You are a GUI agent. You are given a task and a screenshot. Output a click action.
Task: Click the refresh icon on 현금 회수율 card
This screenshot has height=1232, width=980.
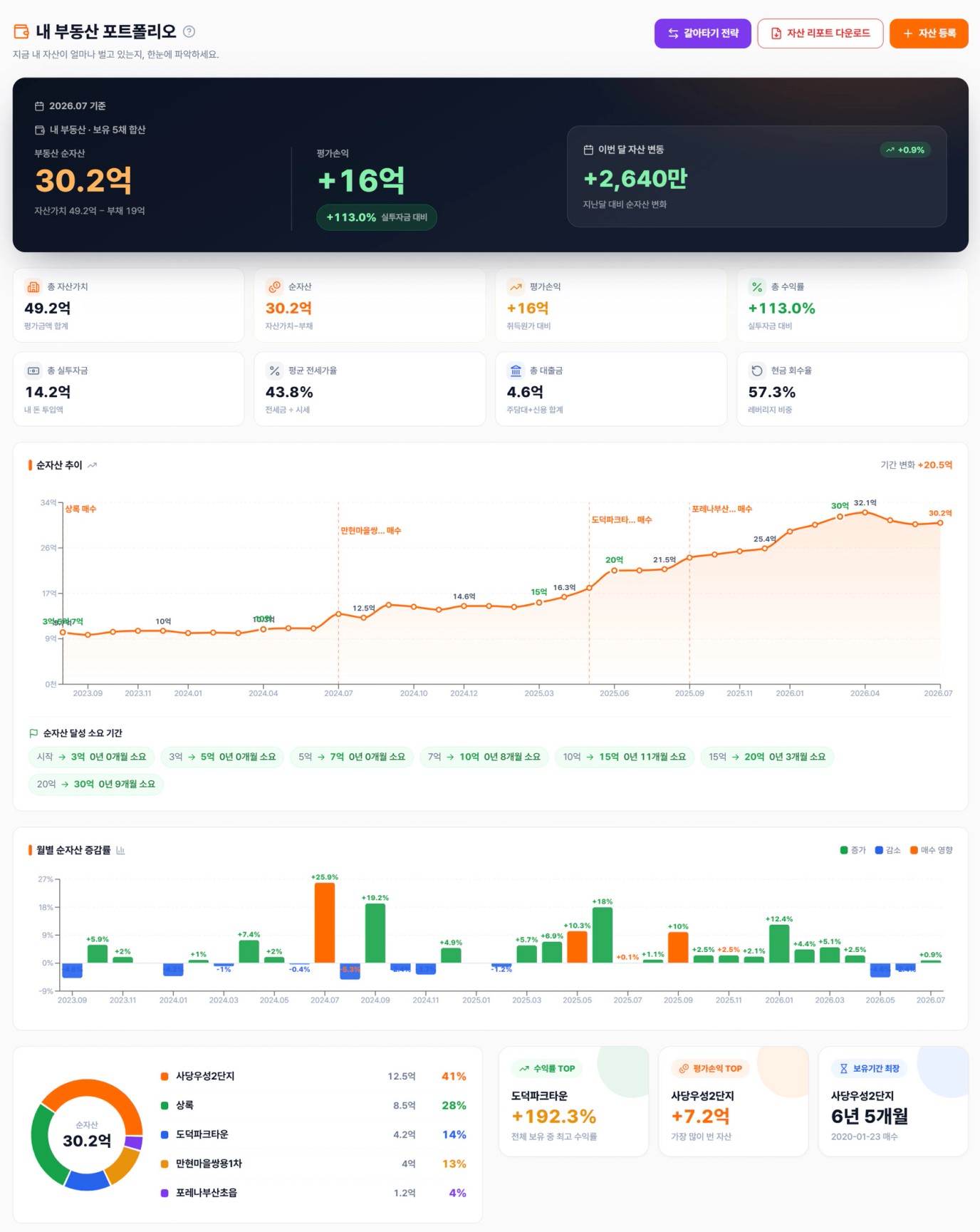[757, 371]
